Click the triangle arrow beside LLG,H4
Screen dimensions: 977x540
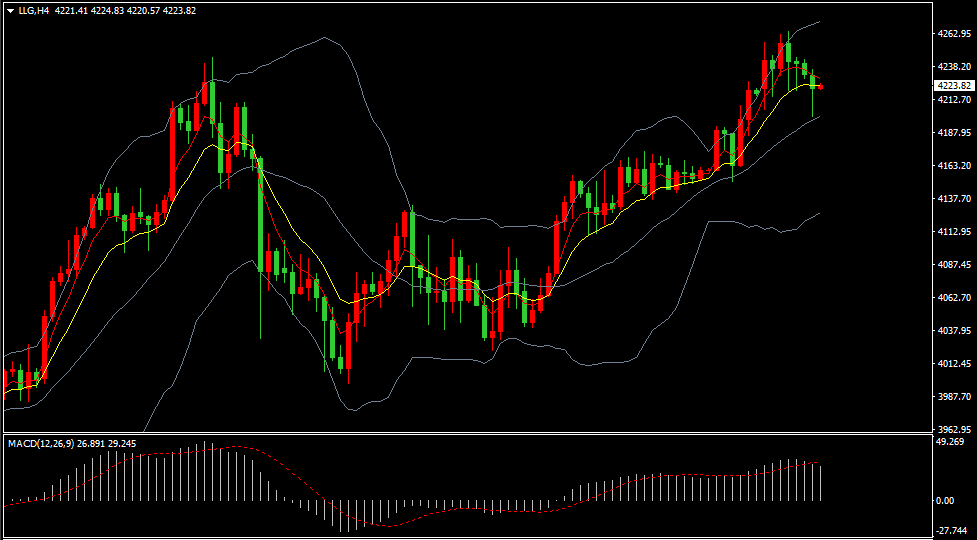coord(10,10)
